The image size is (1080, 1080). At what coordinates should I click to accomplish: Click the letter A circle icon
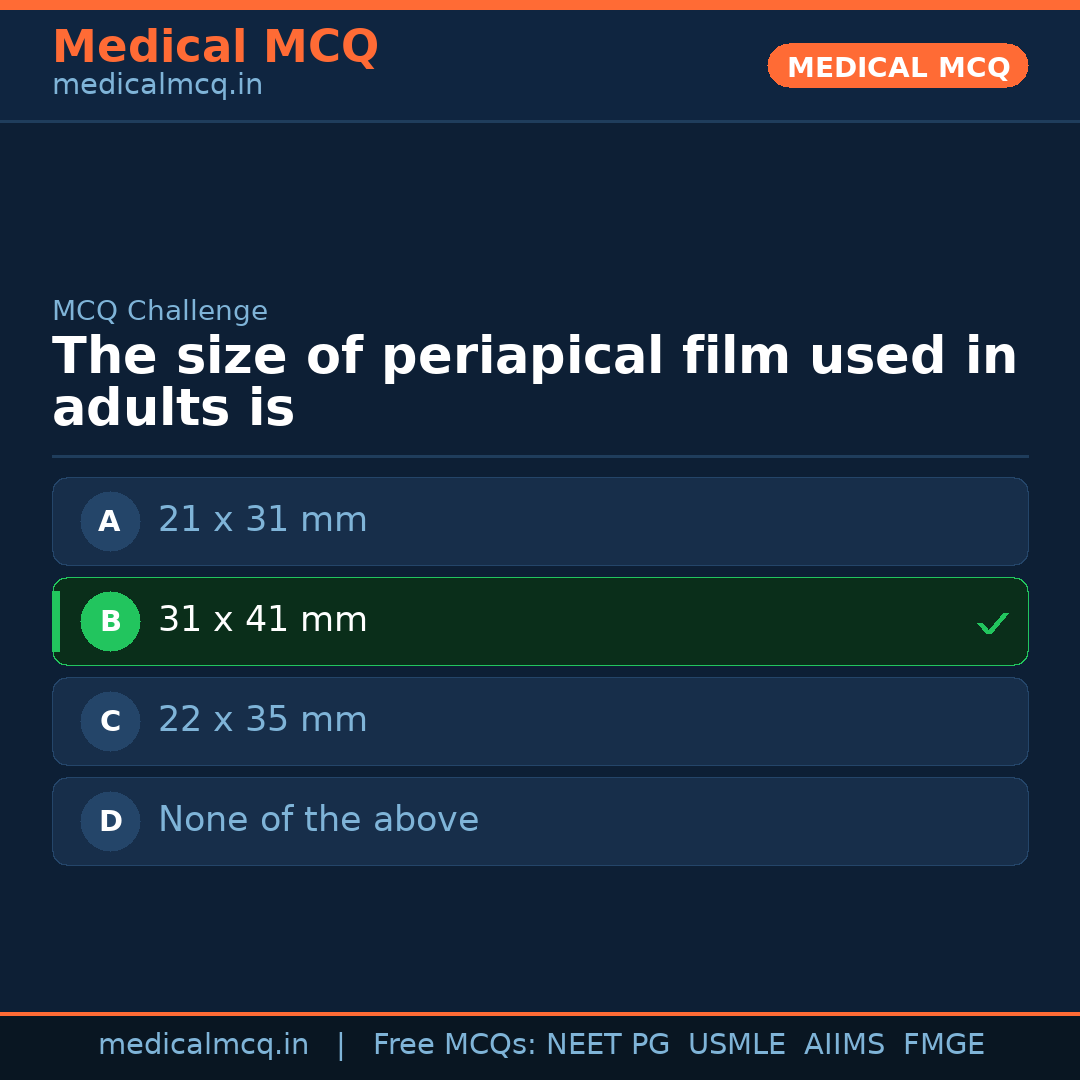click(x=110, y=521)
